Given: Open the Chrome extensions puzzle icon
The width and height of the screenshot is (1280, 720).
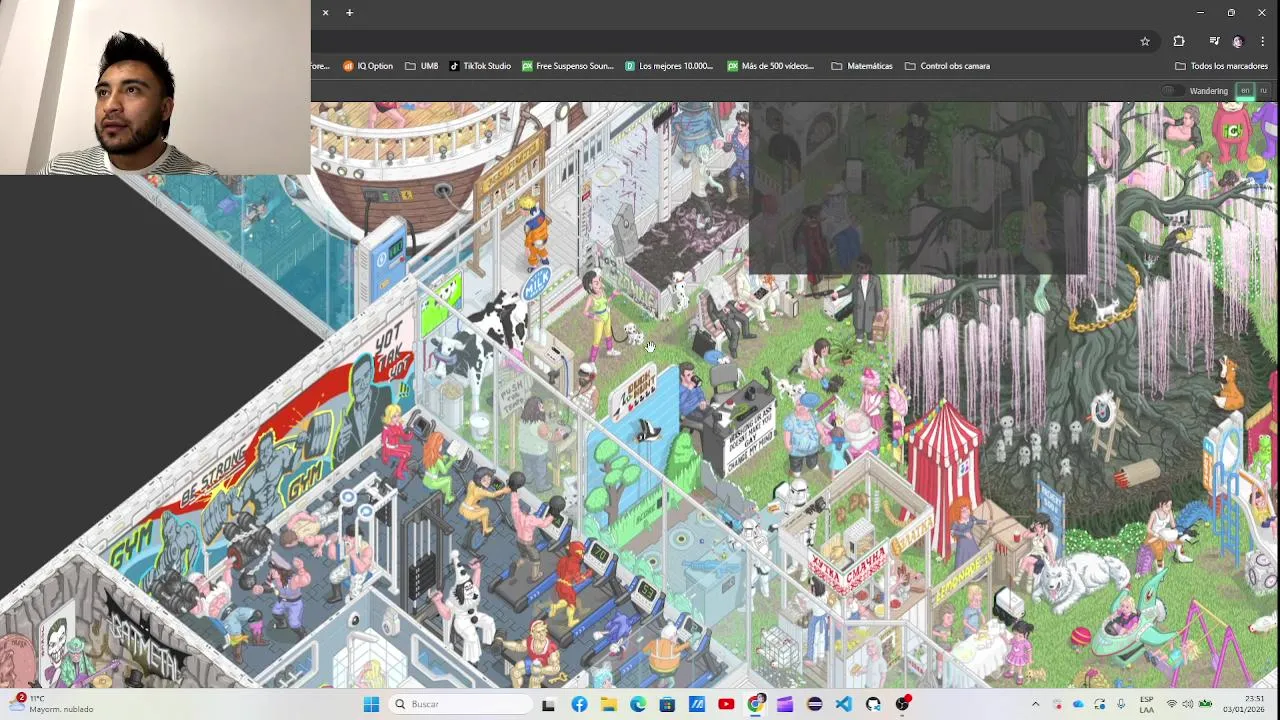Looking at the screenshot, I should tap(1179, 41).
